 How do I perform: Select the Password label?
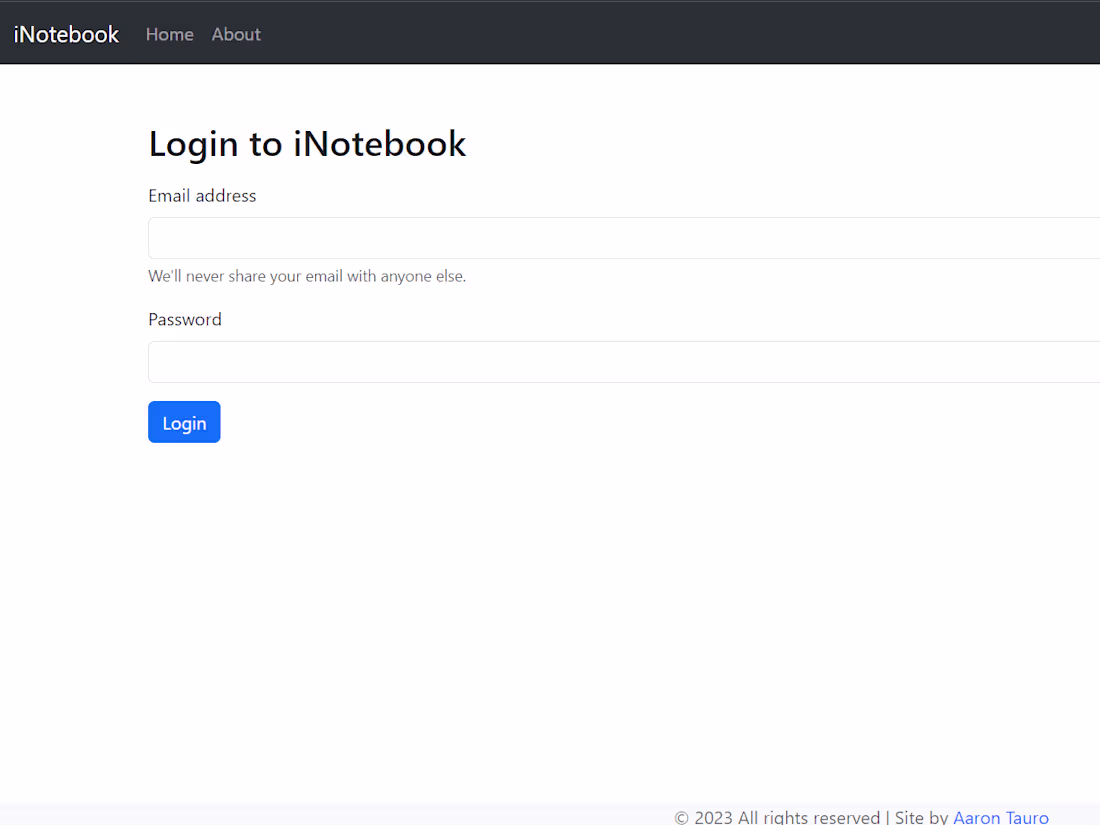185,319
